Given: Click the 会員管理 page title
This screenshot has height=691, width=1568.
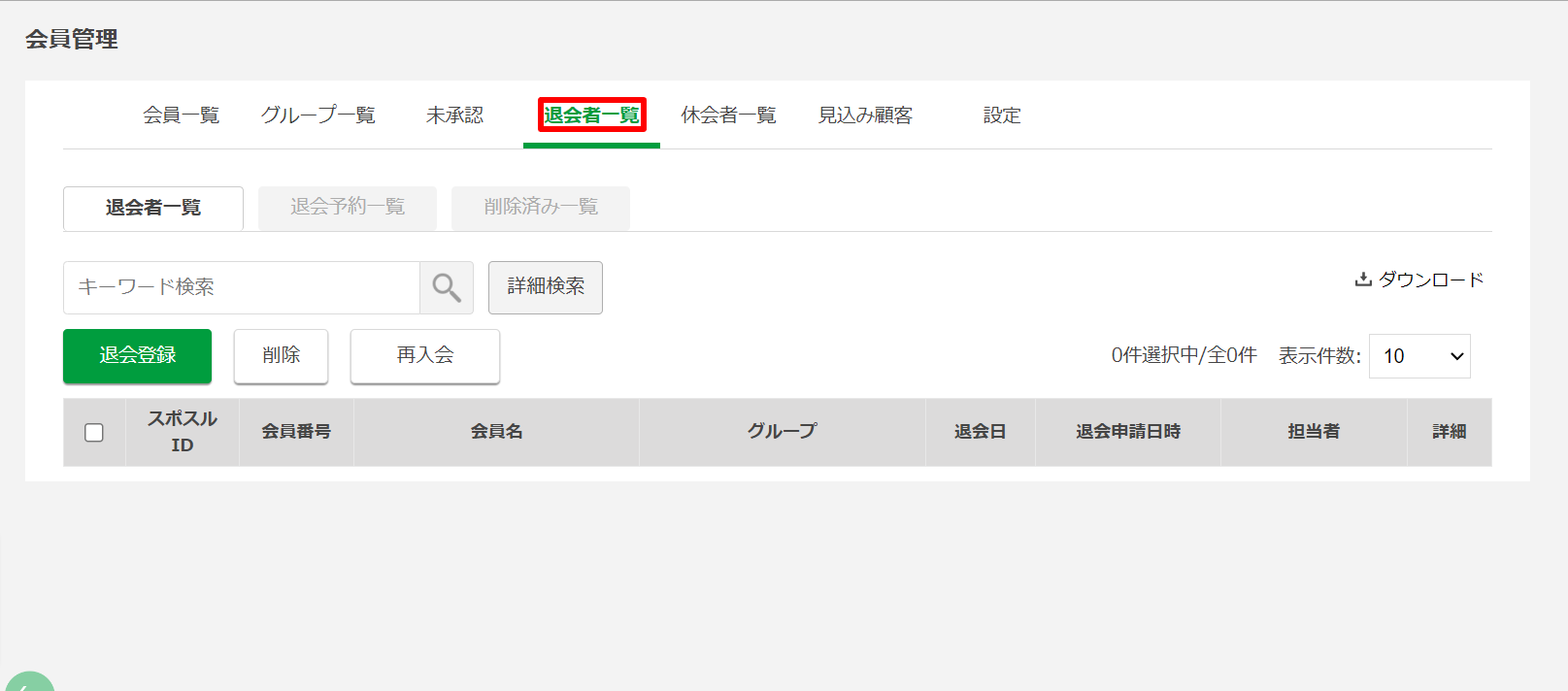Looking at the screenshot, I should (72, 39).
